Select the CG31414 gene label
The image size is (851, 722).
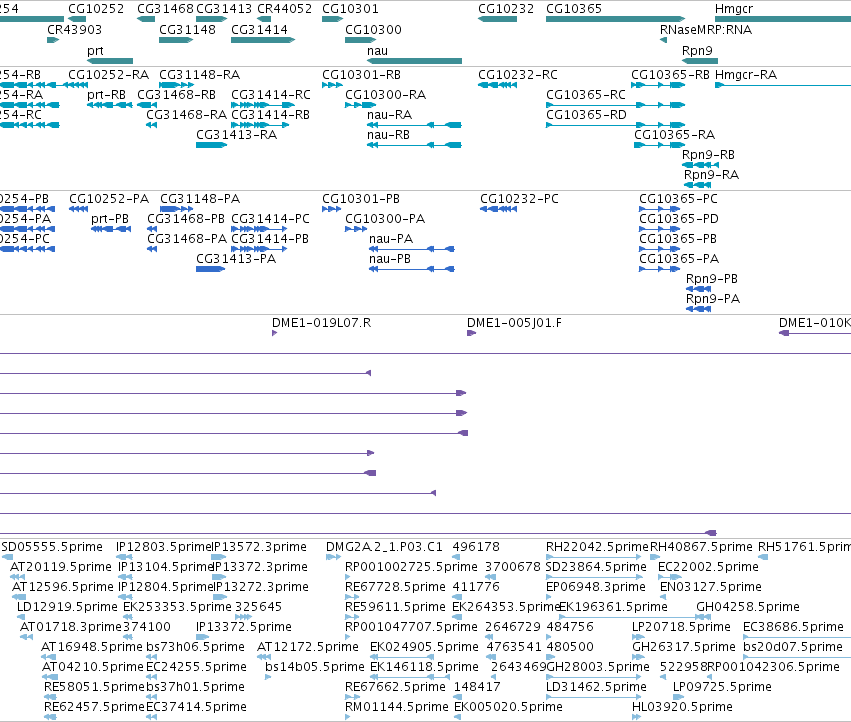[259, 29]
